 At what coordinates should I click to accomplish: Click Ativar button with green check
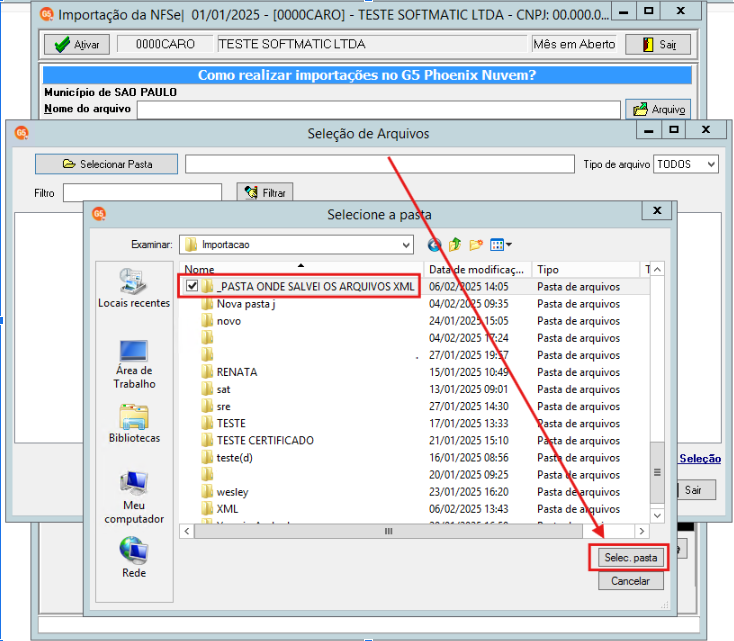77,44
